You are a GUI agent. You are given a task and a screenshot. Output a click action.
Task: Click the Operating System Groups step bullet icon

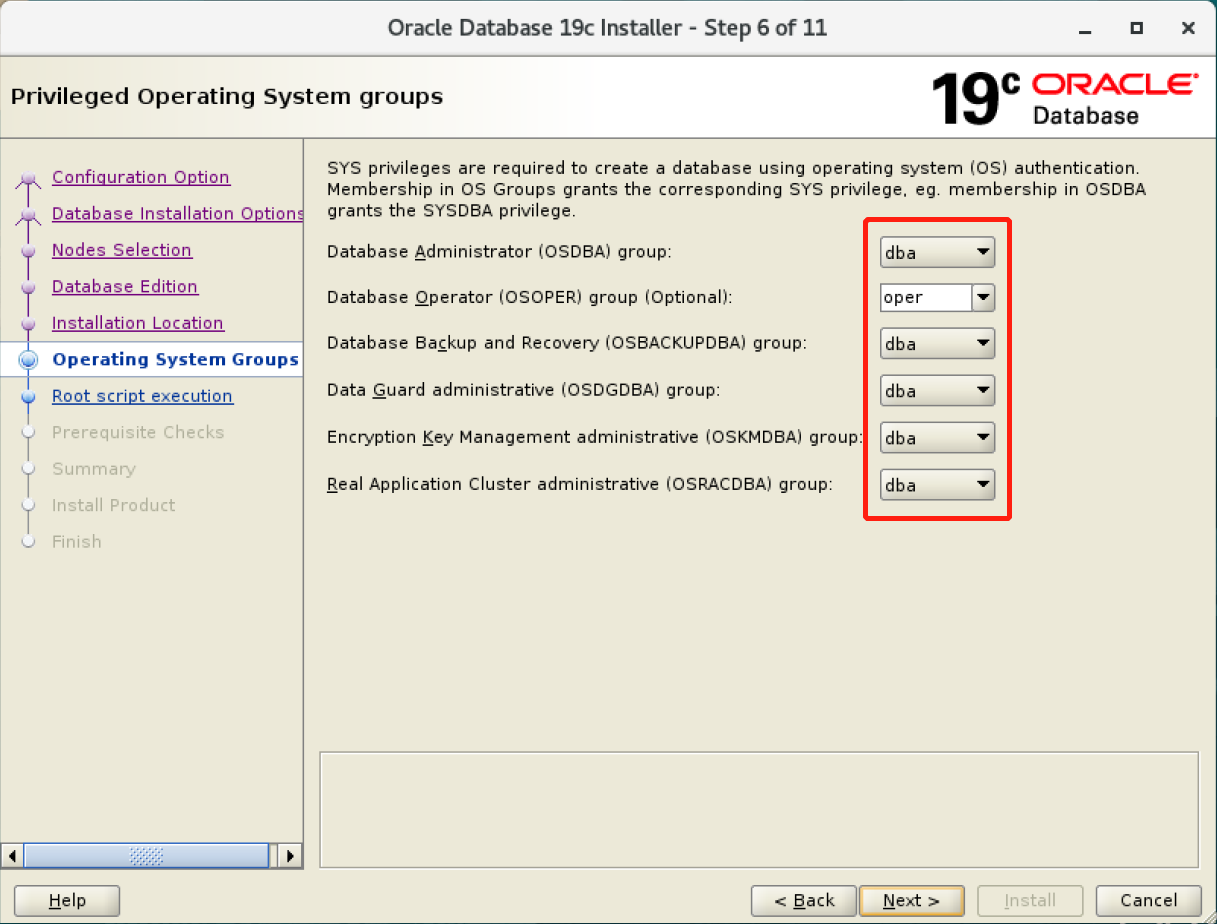point(29,360)
